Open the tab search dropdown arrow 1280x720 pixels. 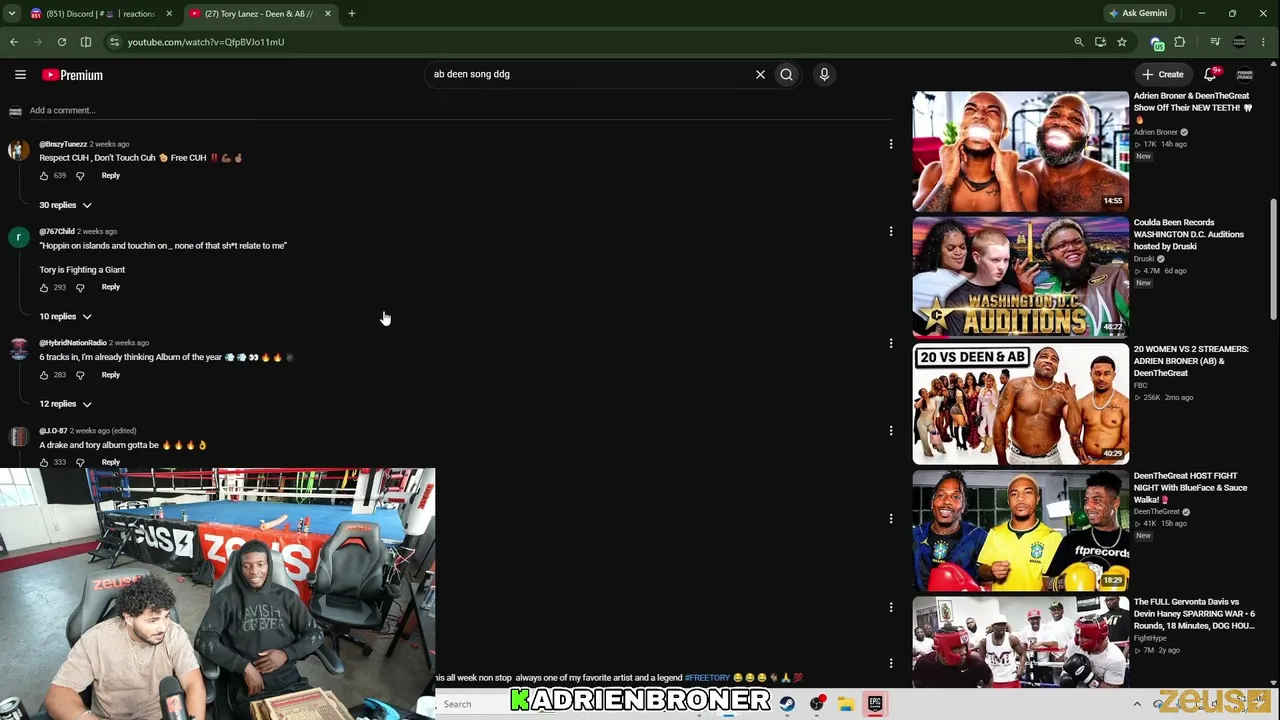12,14
